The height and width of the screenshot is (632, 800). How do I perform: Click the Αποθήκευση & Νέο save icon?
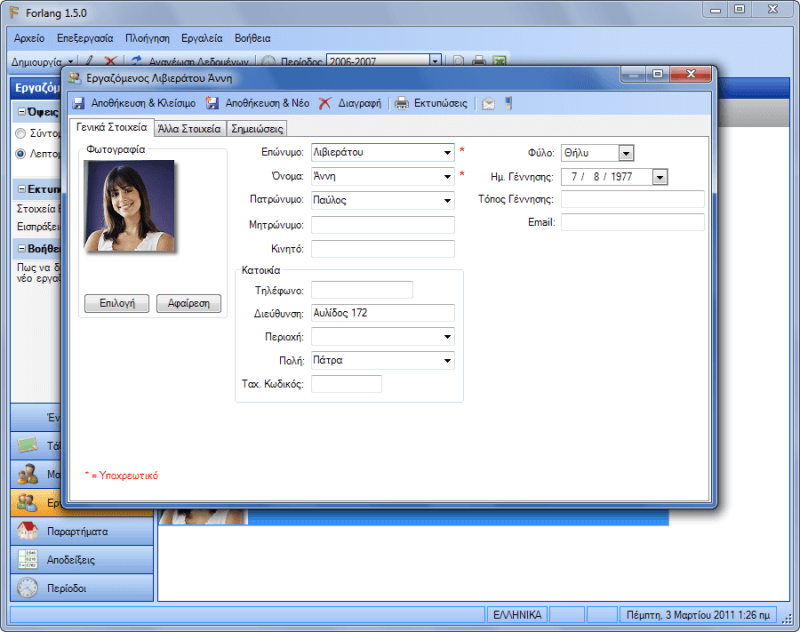212,103
